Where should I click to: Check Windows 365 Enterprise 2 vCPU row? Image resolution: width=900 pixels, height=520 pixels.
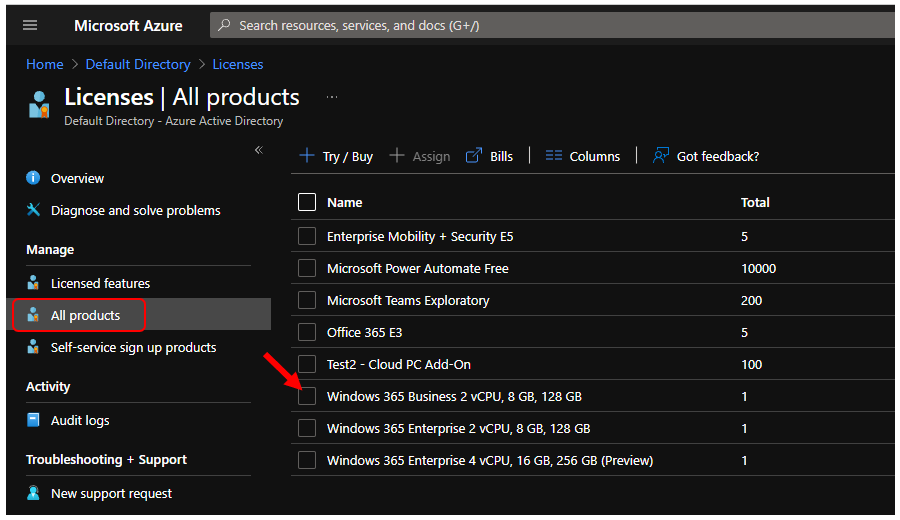[x=307, y=428]
